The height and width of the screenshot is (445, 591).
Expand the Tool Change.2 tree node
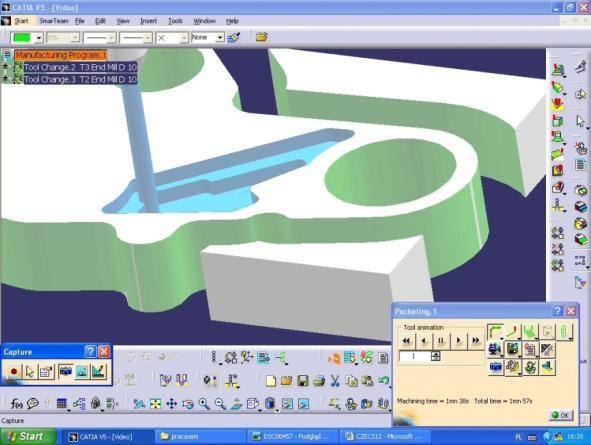5,67
